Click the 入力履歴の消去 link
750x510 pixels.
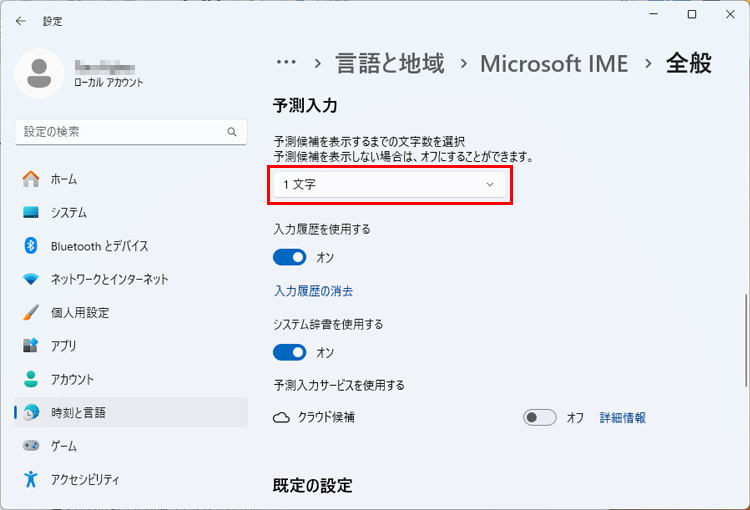[x=313, y=291]
